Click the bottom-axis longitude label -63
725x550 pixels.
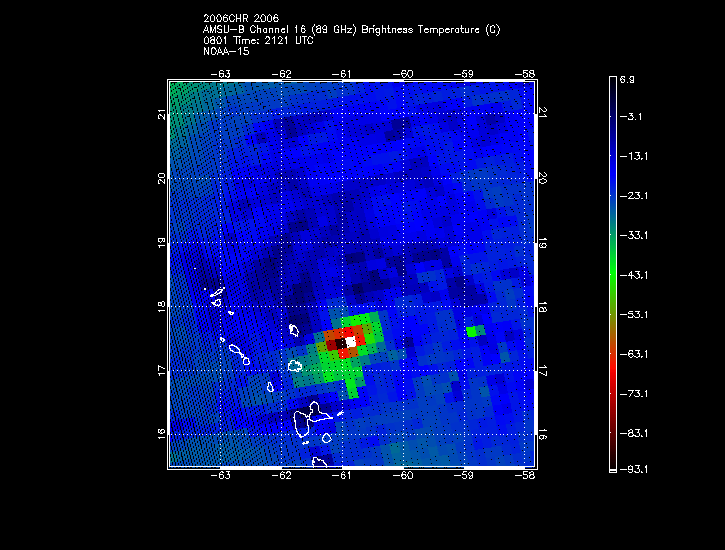point(221,476)
